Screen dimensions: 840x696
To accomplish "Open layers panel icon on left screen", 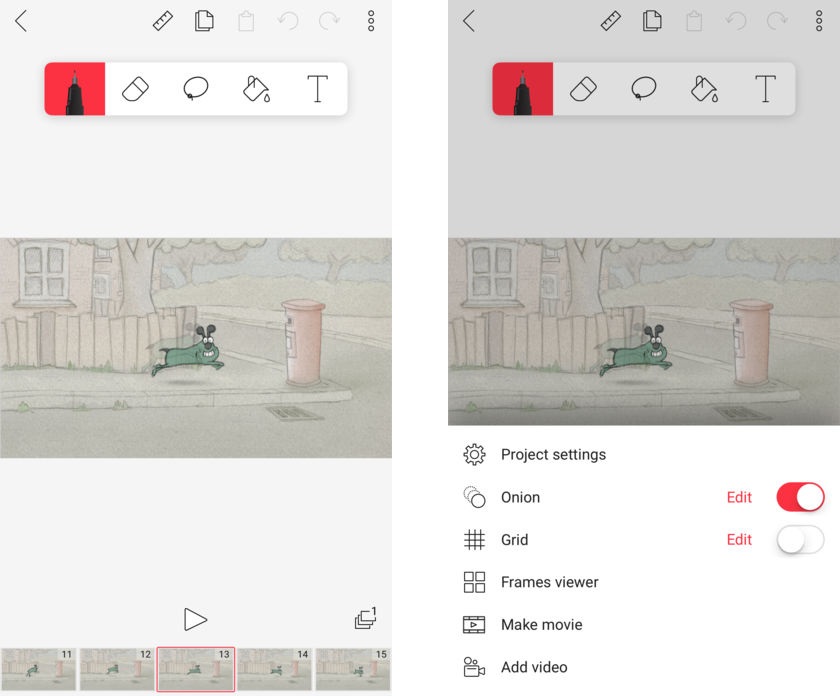I will click(366, 618).
